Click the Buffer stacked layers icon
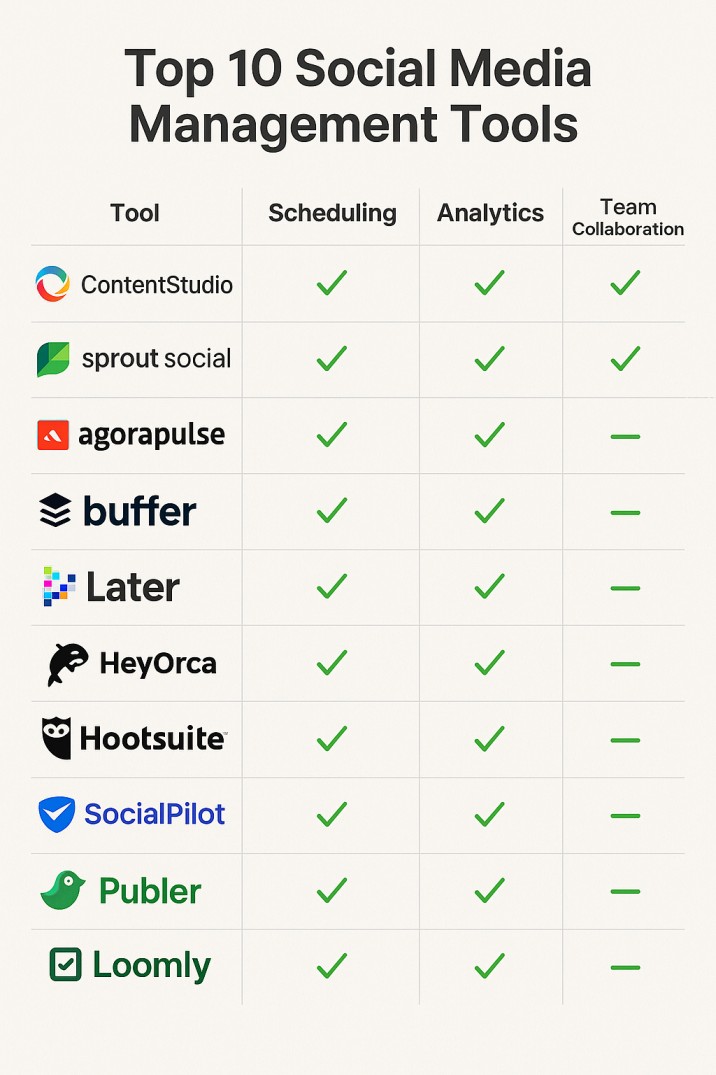Screen dimensions: 716x1075 [55, 511]
